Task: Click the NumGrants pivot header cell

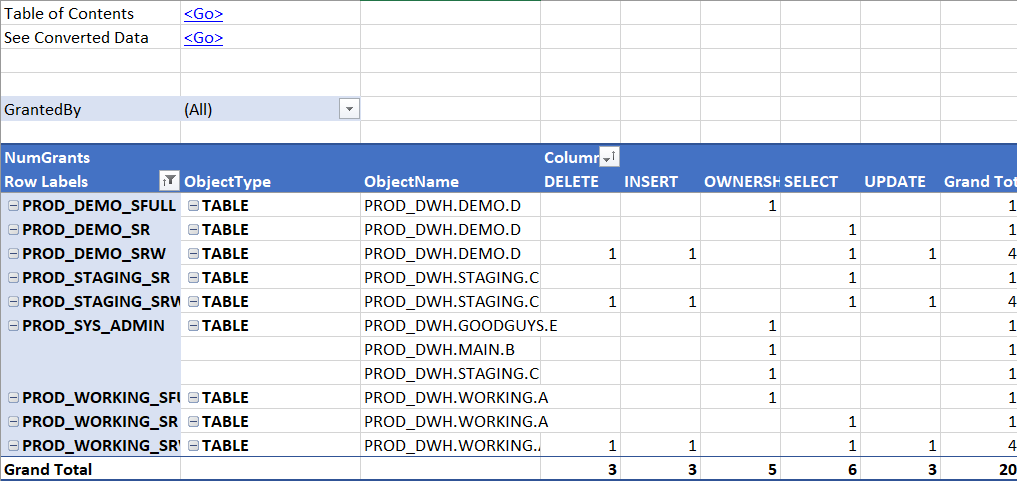Action: coord(47,158)
